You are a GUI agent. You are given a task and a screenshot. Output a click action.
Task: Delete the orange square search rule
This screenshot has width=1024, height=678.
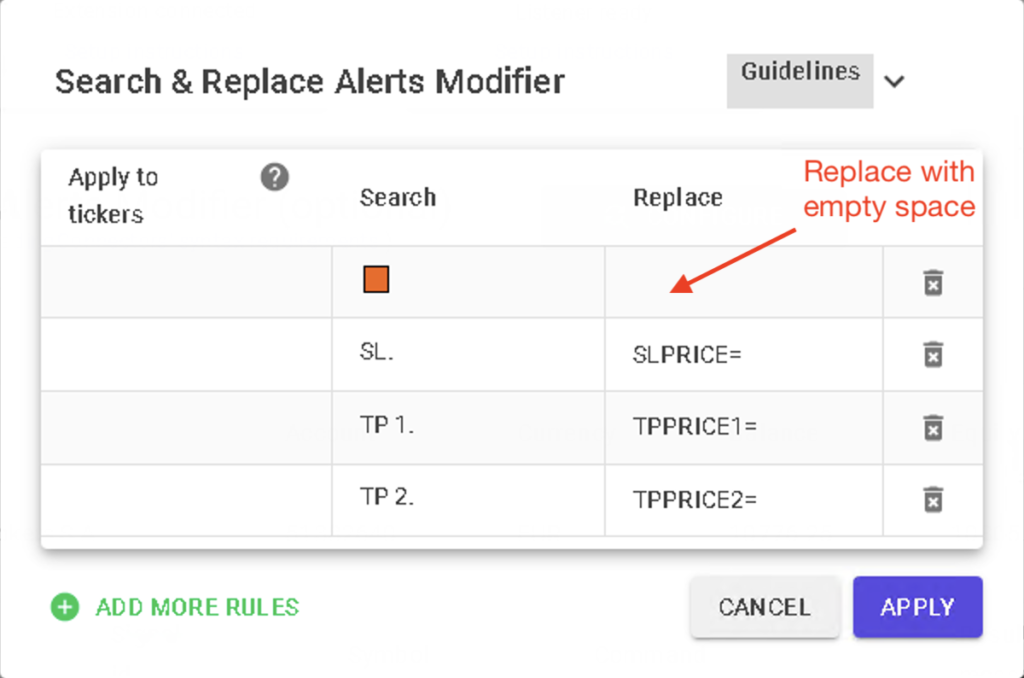pos(932,282)
